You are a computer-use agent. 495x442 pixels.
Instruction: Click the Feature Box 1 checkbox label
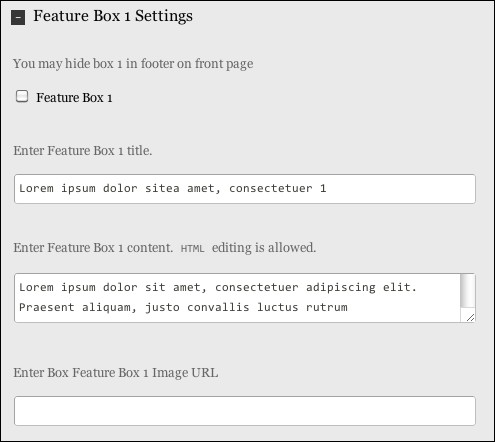[x=74, y=98]
